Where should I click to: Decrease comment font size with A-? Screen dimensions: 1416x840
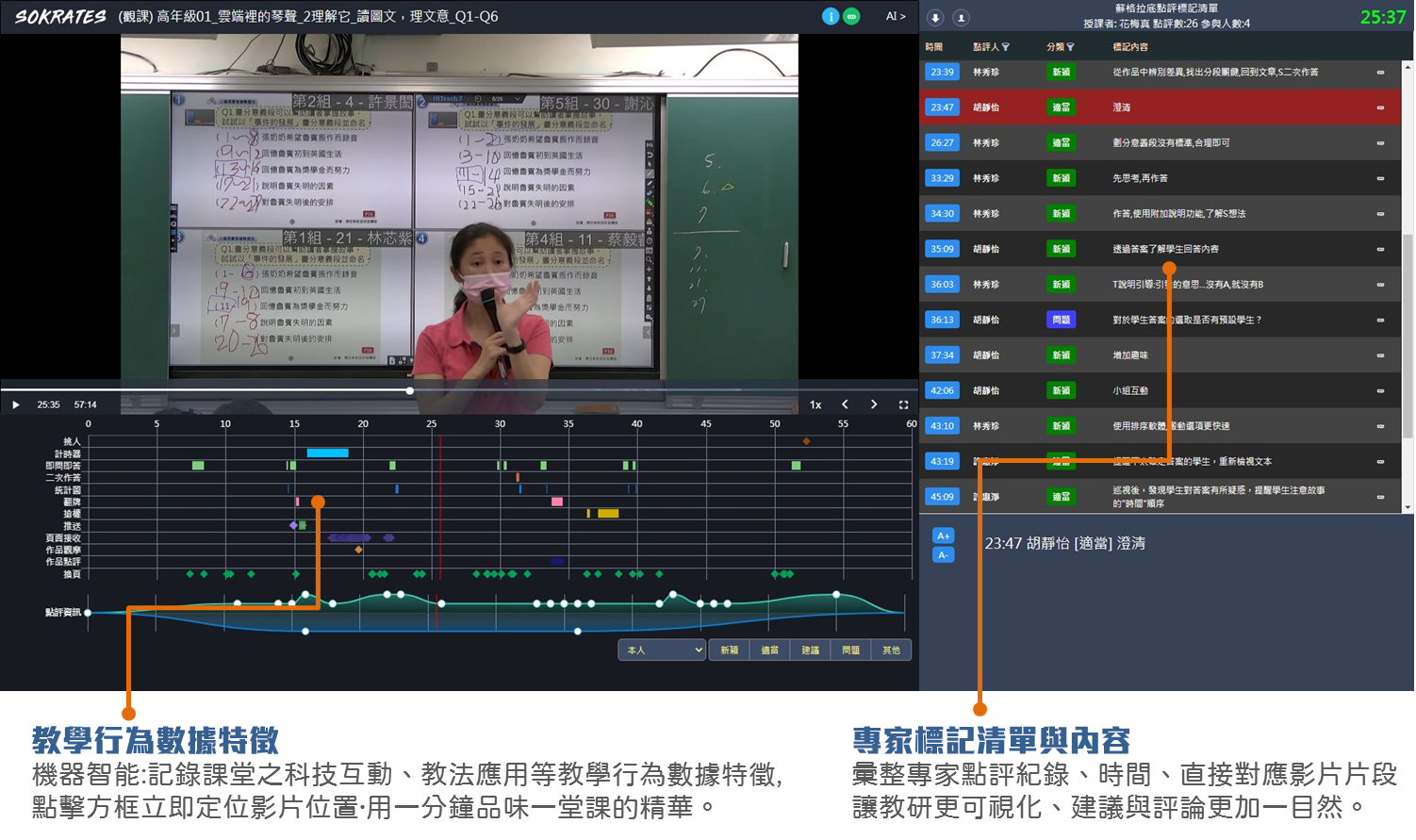click(x=943, y=554)
